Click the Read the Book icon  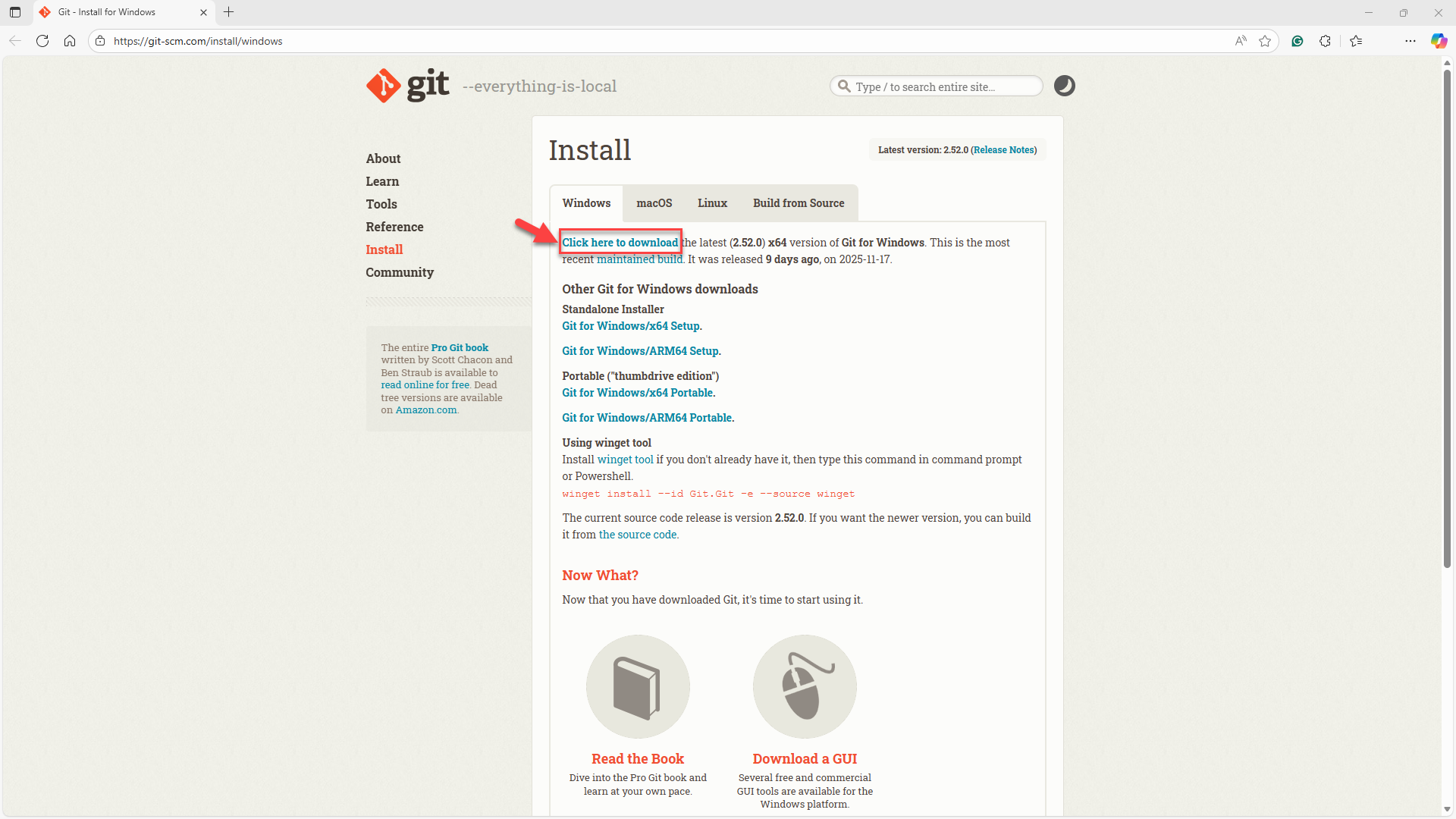coord(637,686)
